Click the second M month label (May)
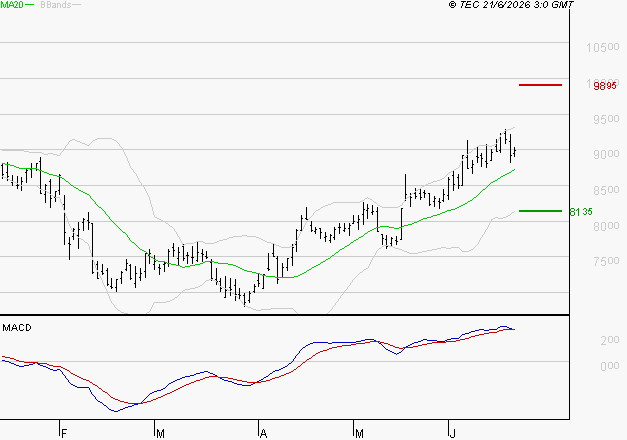 pyautogui.click(x=359, y=433)
